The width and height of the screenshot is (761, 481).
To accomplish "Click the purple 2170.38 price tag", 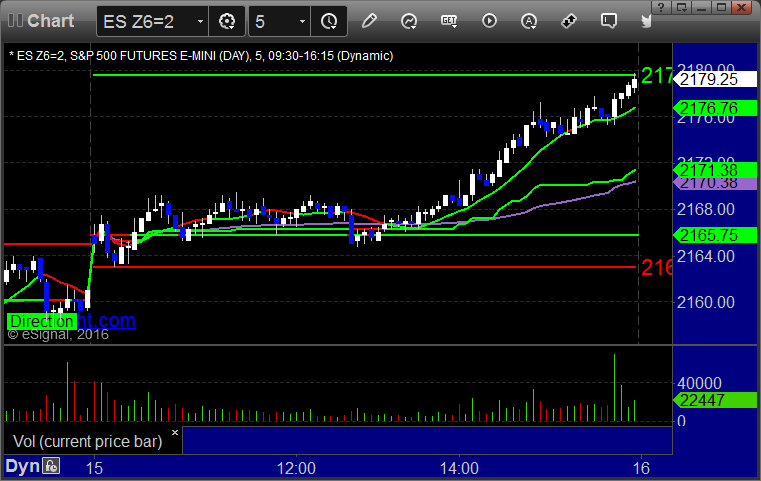I will tap(715, 183).
